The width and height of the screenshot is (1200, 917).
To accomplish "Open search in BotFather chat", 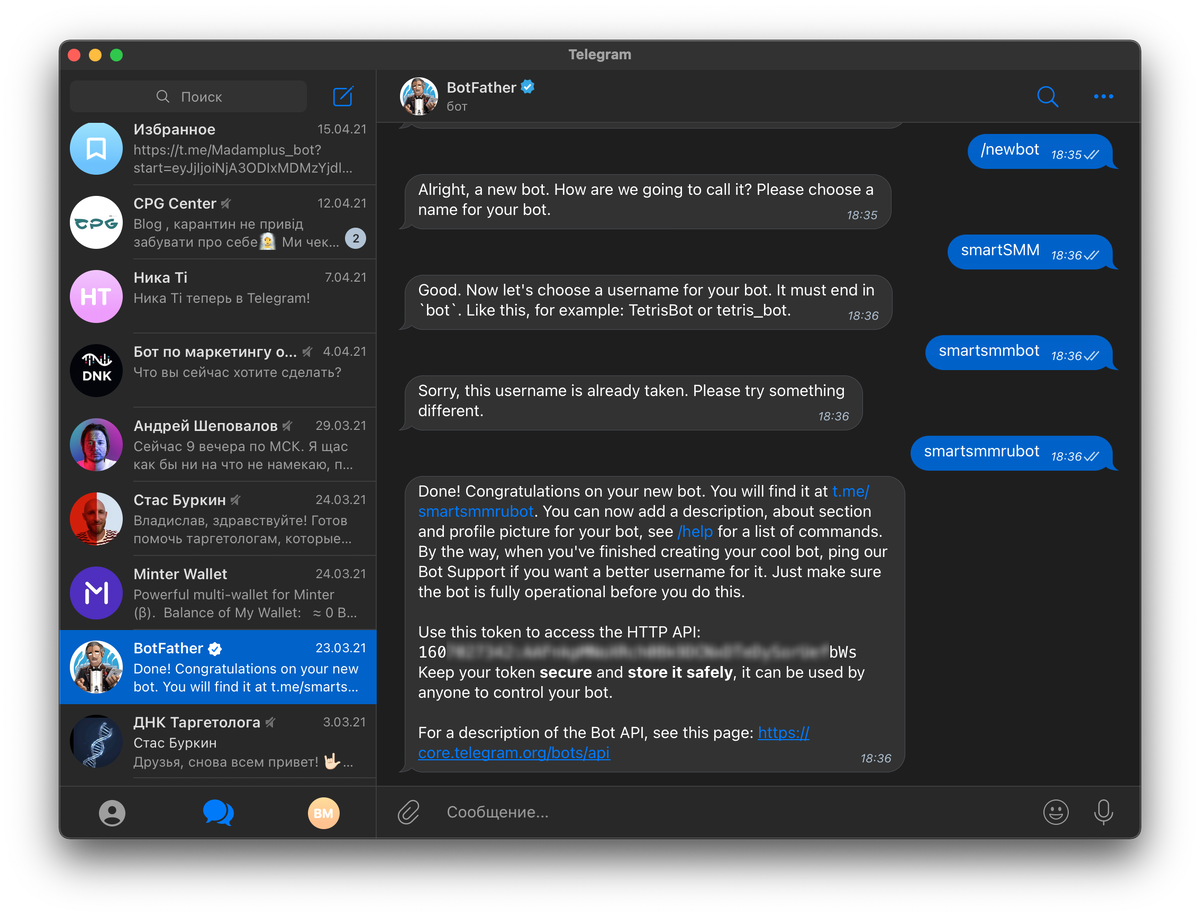I will 1047,96.
